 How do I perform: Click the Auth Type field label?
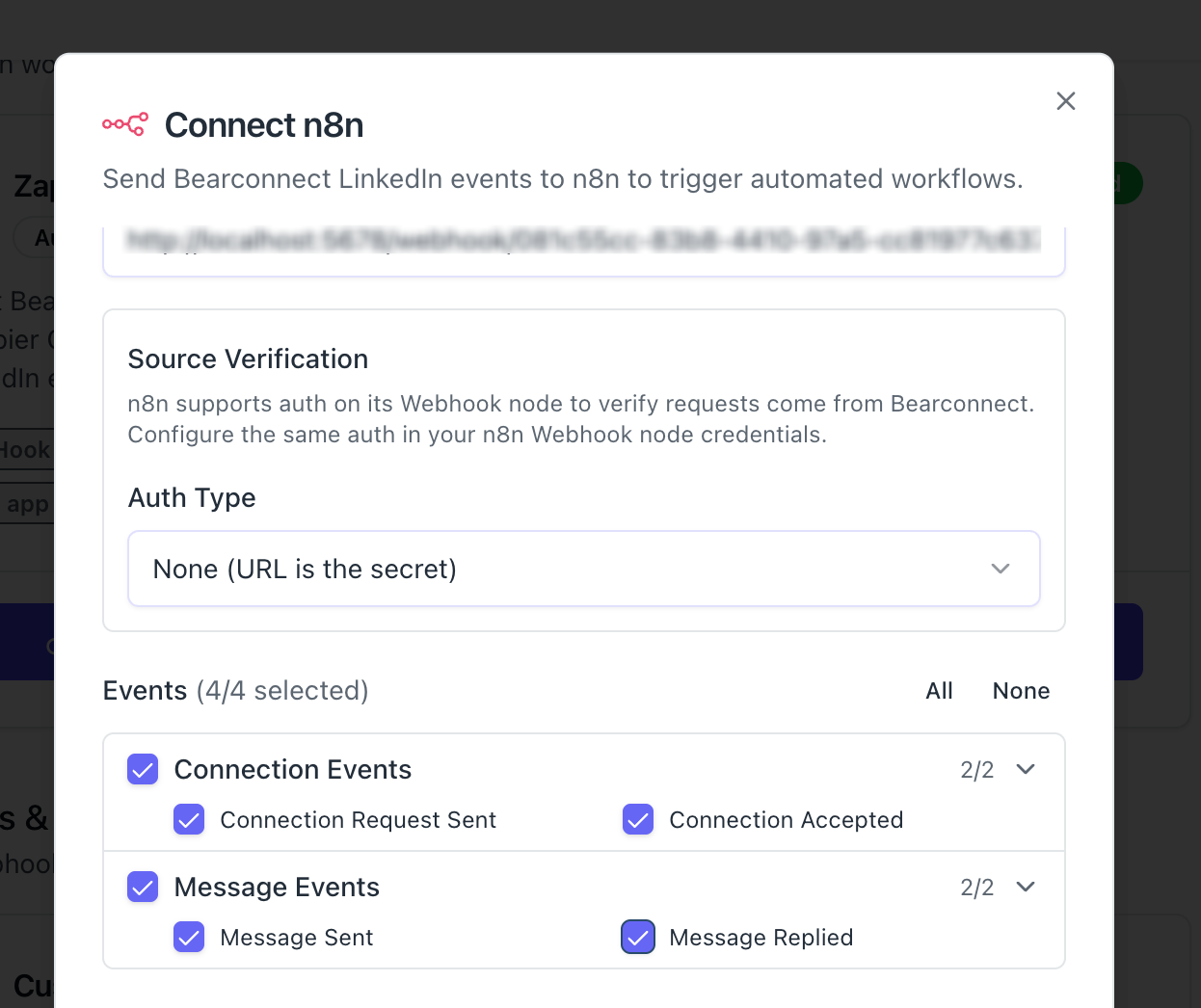pos(192,497)
